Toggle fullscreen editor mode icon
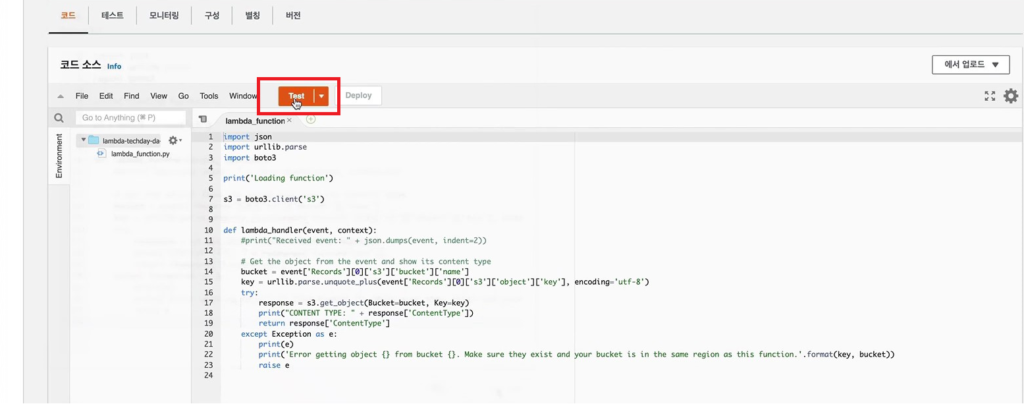The width and height of the screenshot is (1024, 406). 990,96
